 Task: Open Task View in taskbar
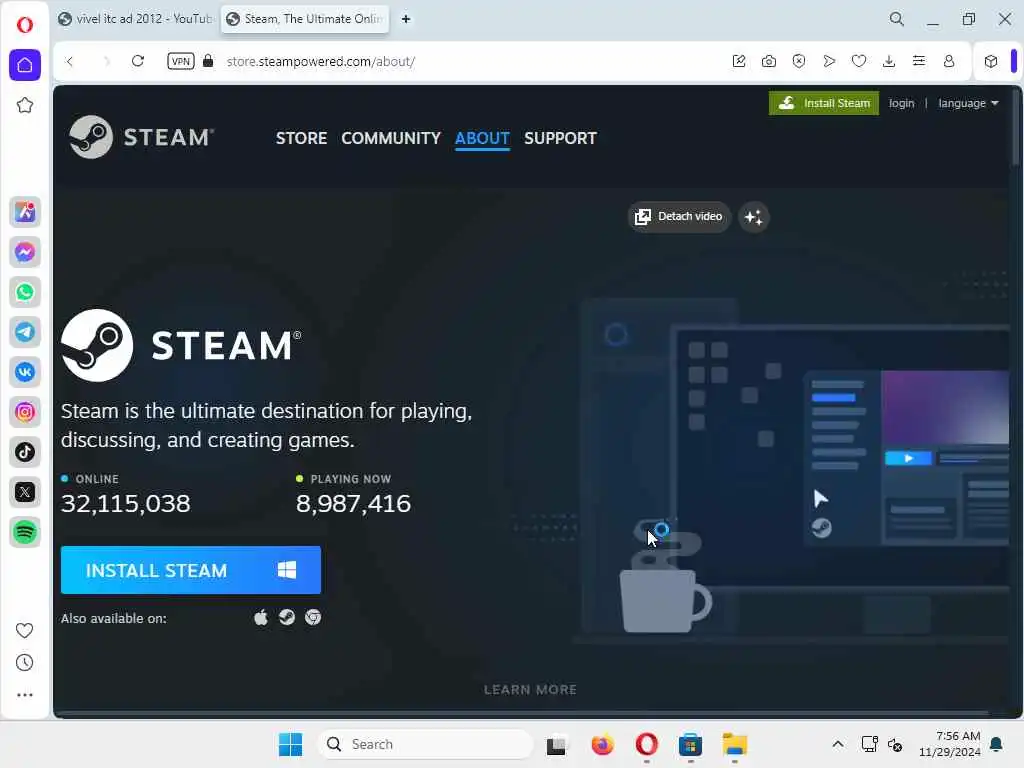[556, 744]
